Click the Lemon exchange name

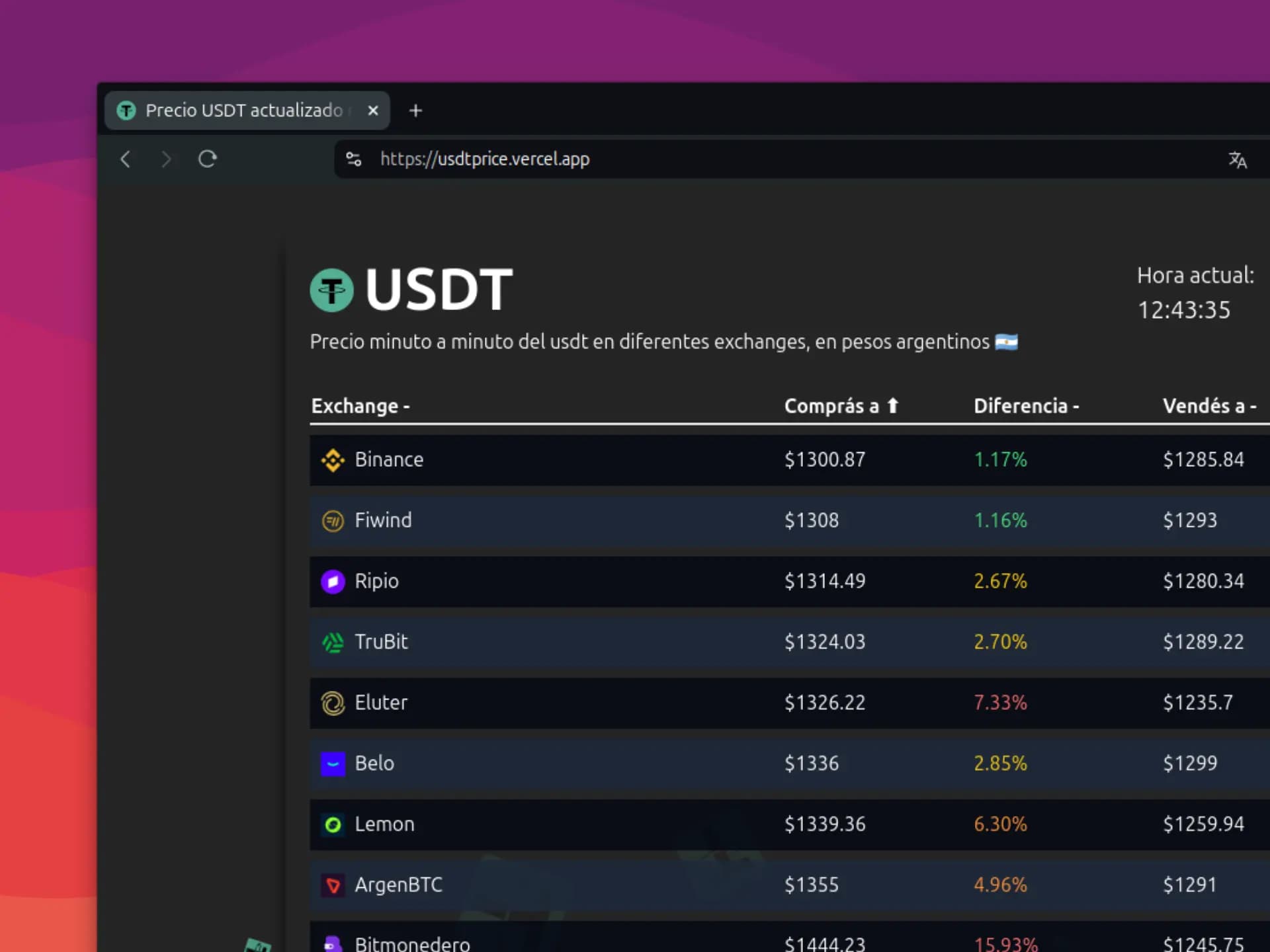coord(384,824)
